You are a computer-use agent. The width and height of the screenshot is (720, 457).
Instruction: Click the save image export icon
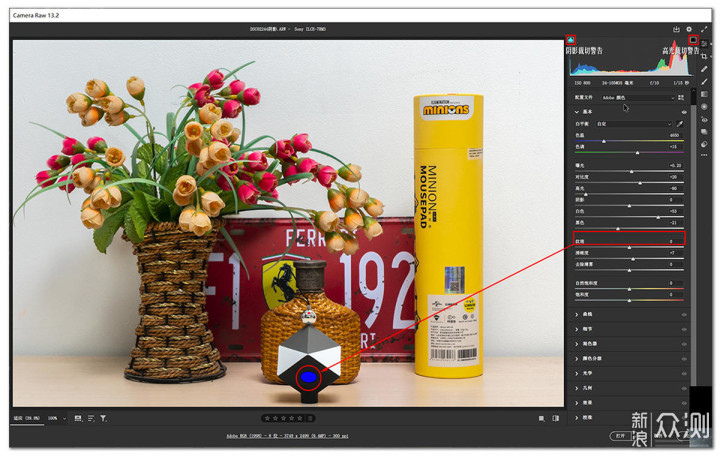pos(676,29)
